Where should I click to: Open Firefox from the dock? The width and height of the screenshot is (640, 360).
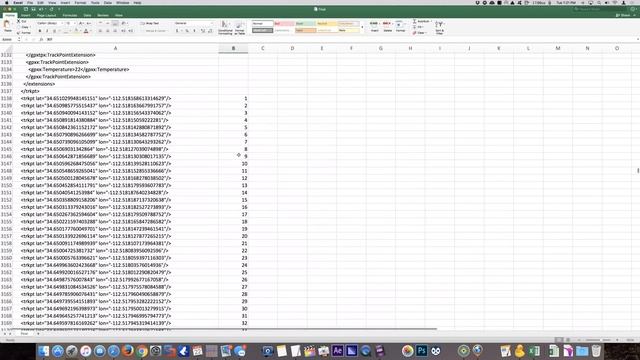pos(128,351)
